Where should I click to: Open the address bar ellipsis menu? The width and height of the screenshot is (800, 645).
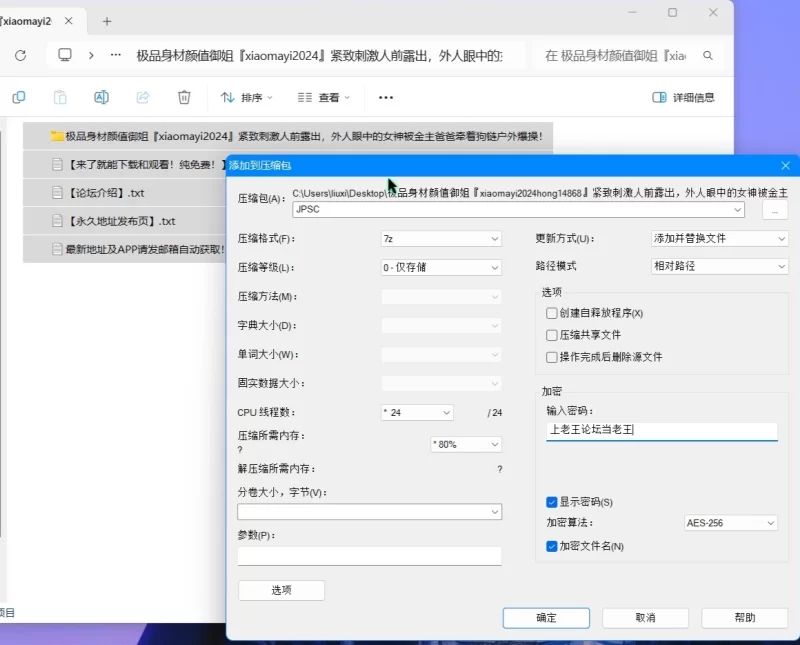116,55
